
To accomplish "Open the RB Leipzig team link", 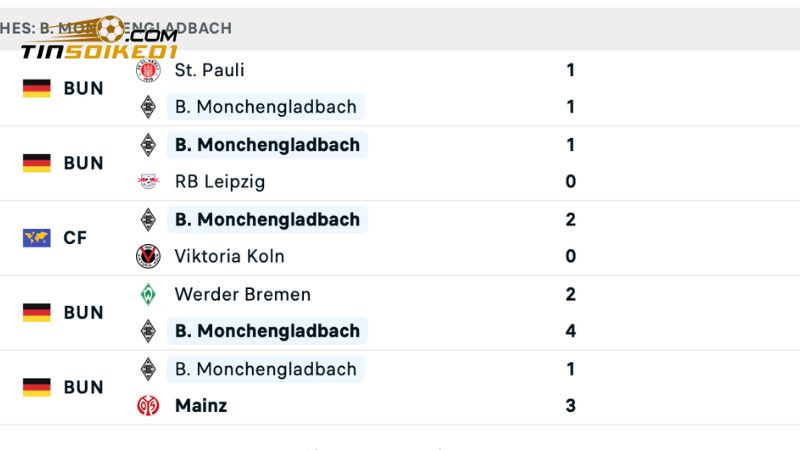I will [x=219, y=182].
